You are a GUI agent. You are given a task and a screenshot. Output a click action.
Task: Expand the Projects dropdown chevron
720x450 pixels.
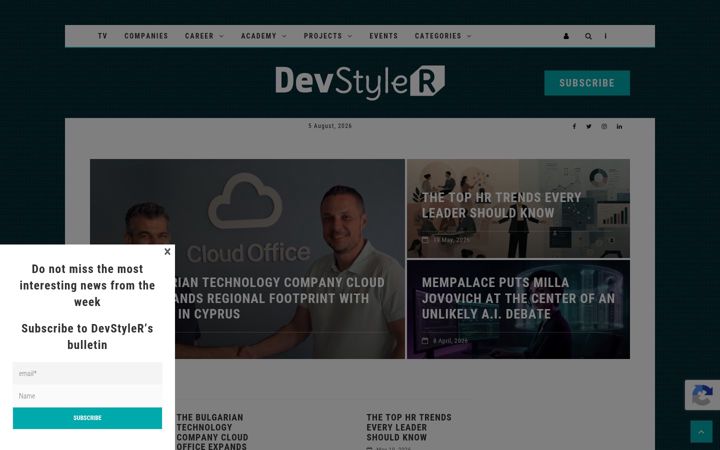coord(350,36)
